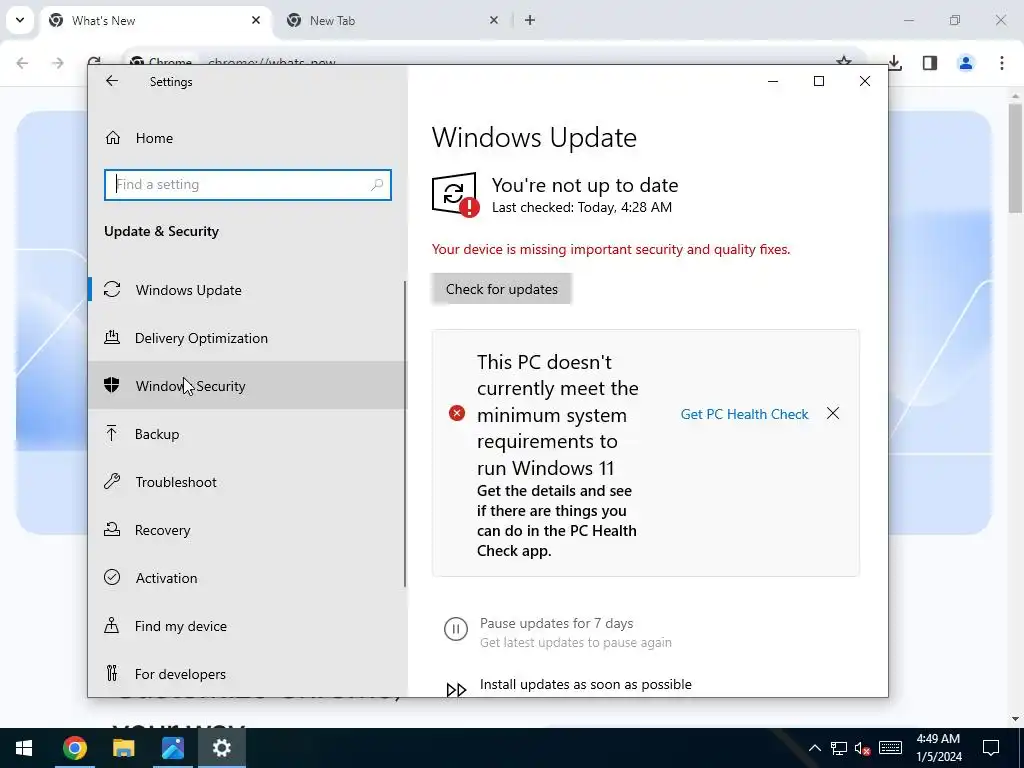Dismiss the Windows 11 requirements notice
This screenshot has height=768, width=1024.
833,413
